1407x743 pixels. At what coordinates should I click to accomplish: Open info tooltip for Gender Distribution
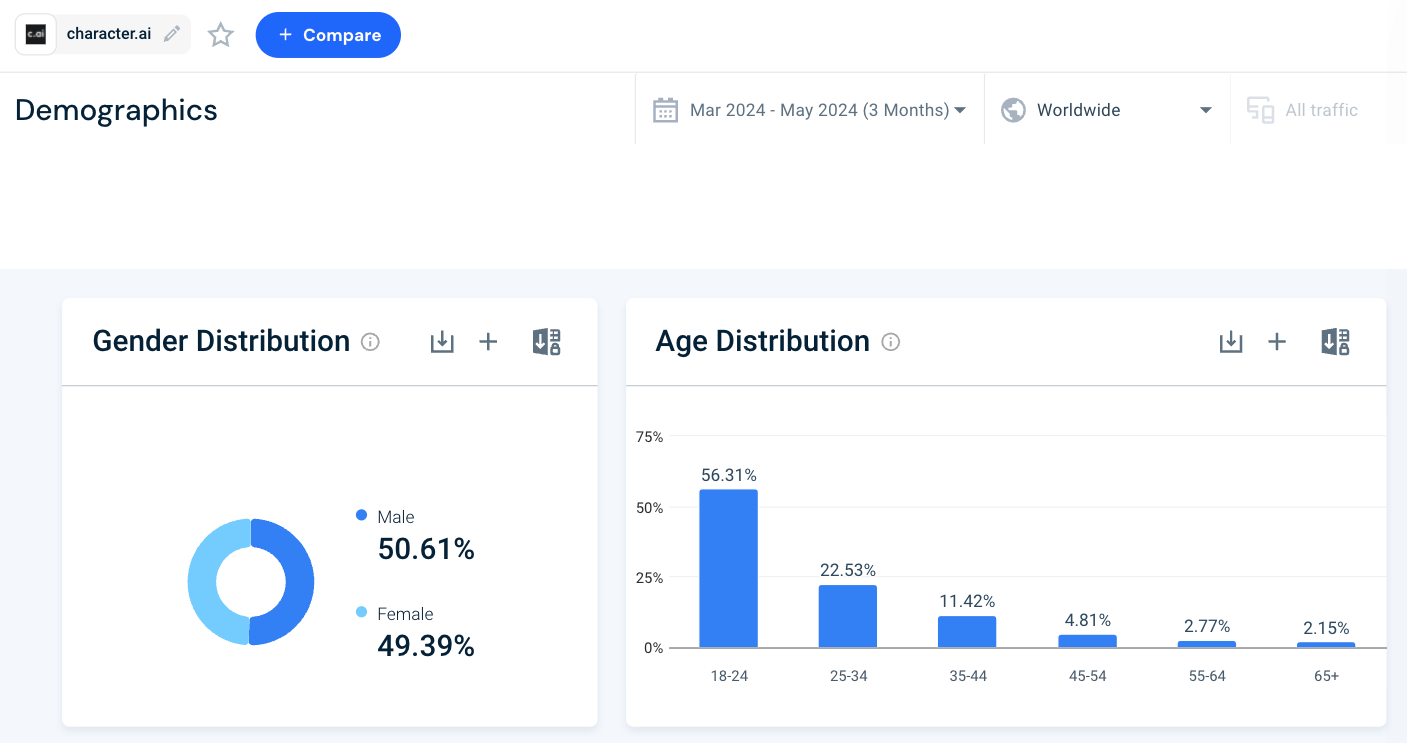(x=370, y=342)
